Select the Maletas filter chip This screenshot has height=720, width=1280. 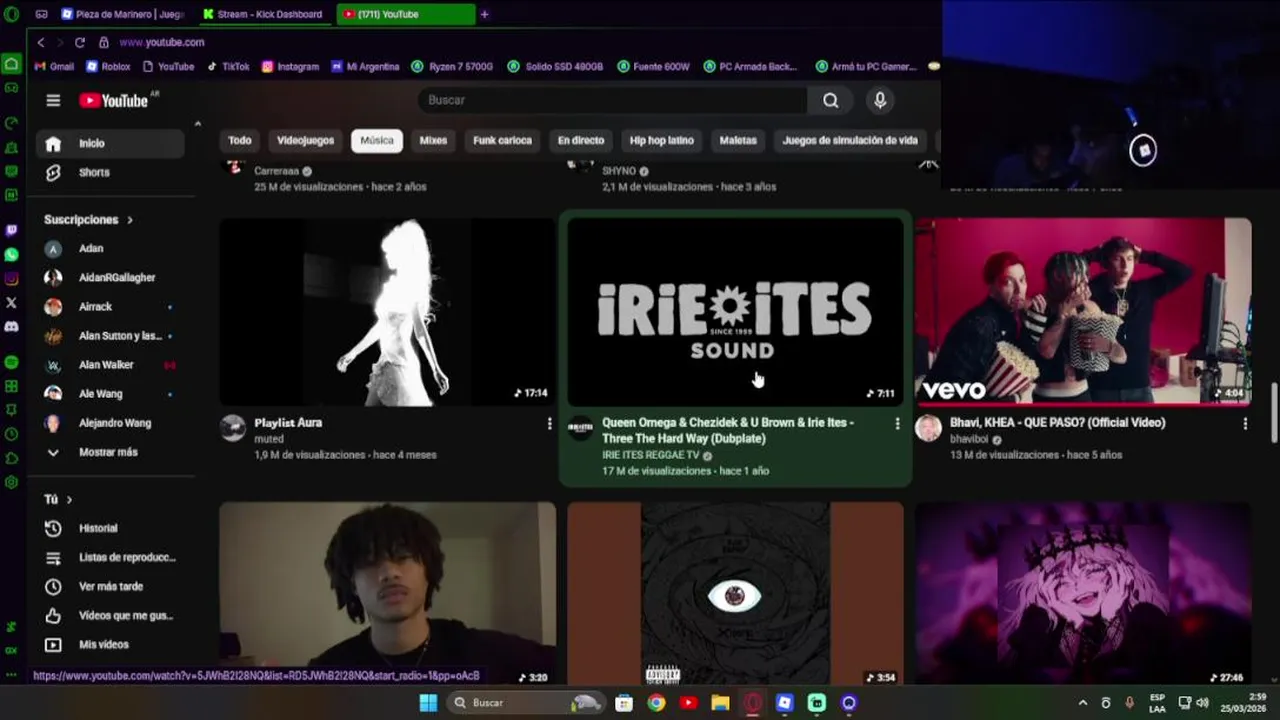[738, 141]
